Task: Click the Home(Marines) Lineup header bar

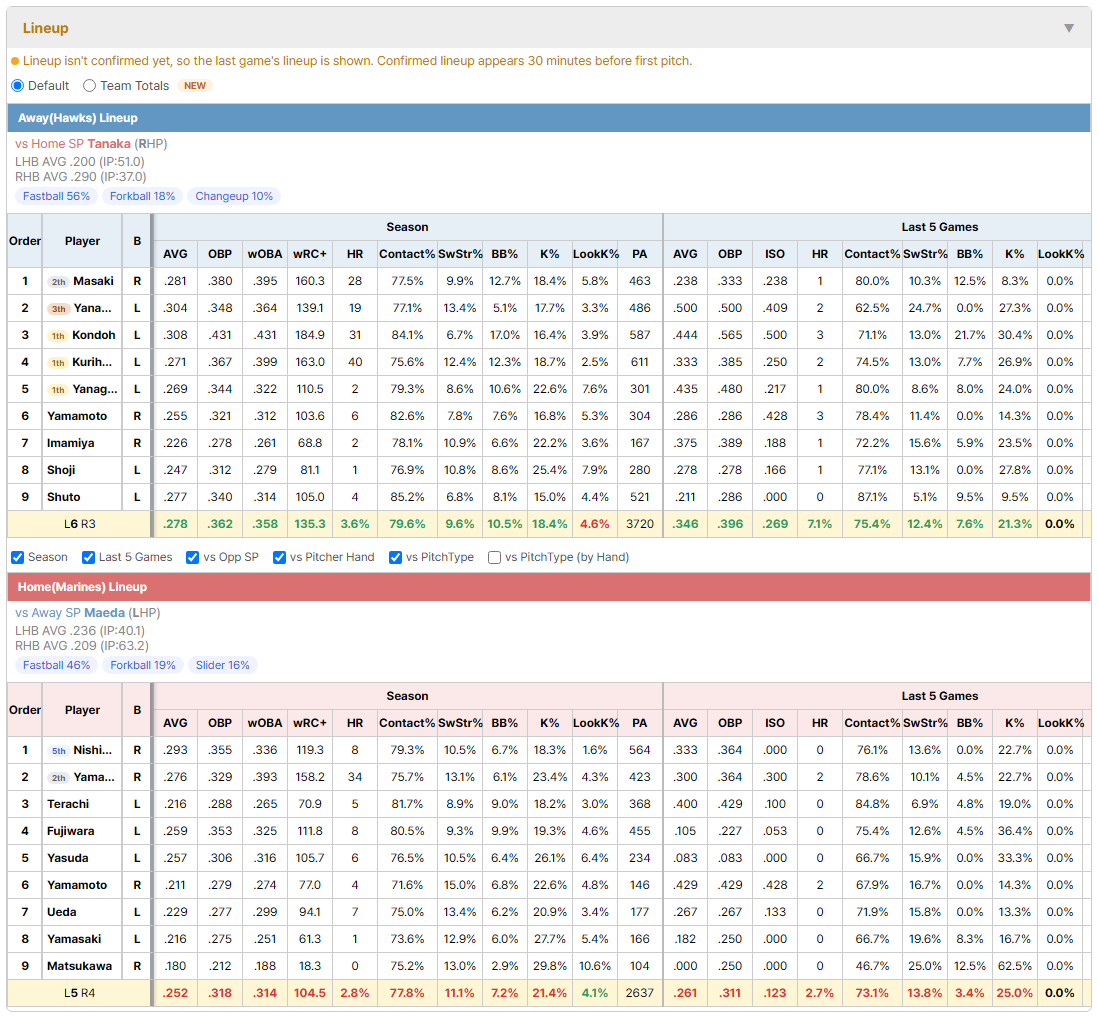Action: [549, 587]
